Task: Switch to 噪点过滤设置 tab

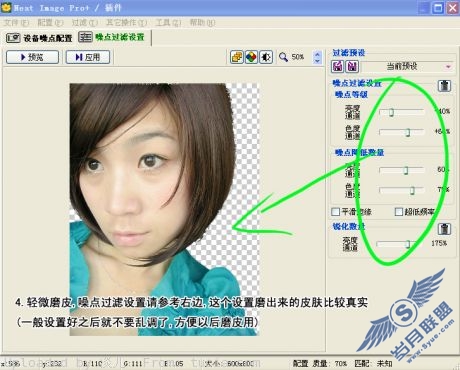Action: click(112, 37)
